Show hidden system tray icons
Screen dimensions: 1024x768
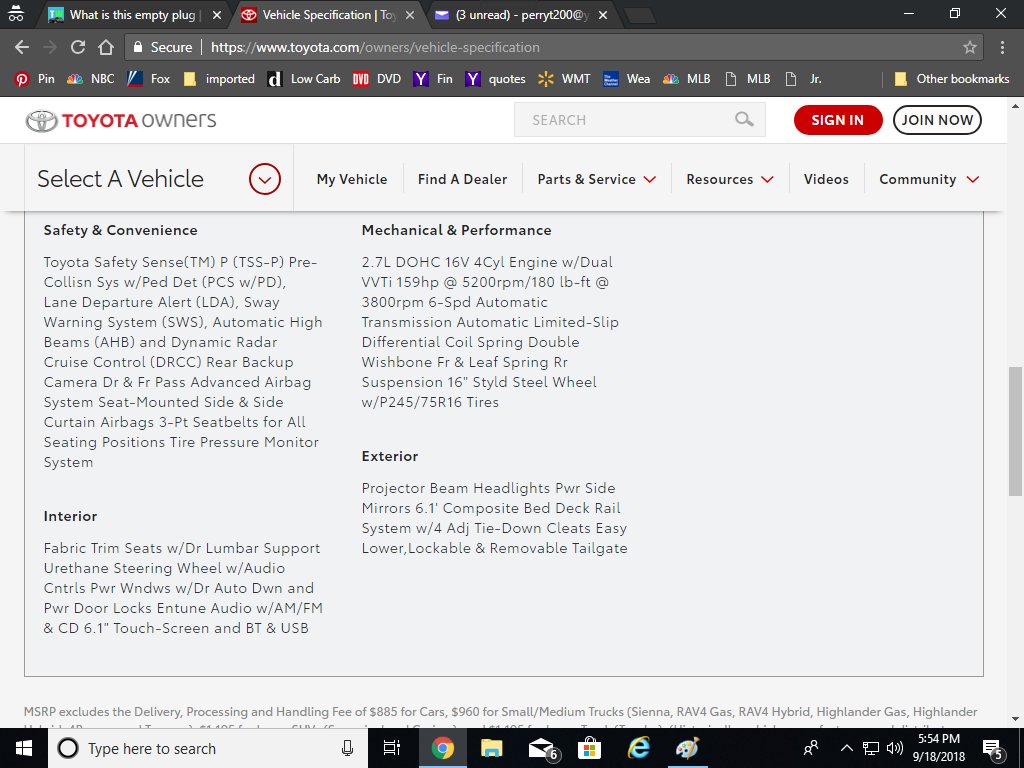[x=846, y=748]
